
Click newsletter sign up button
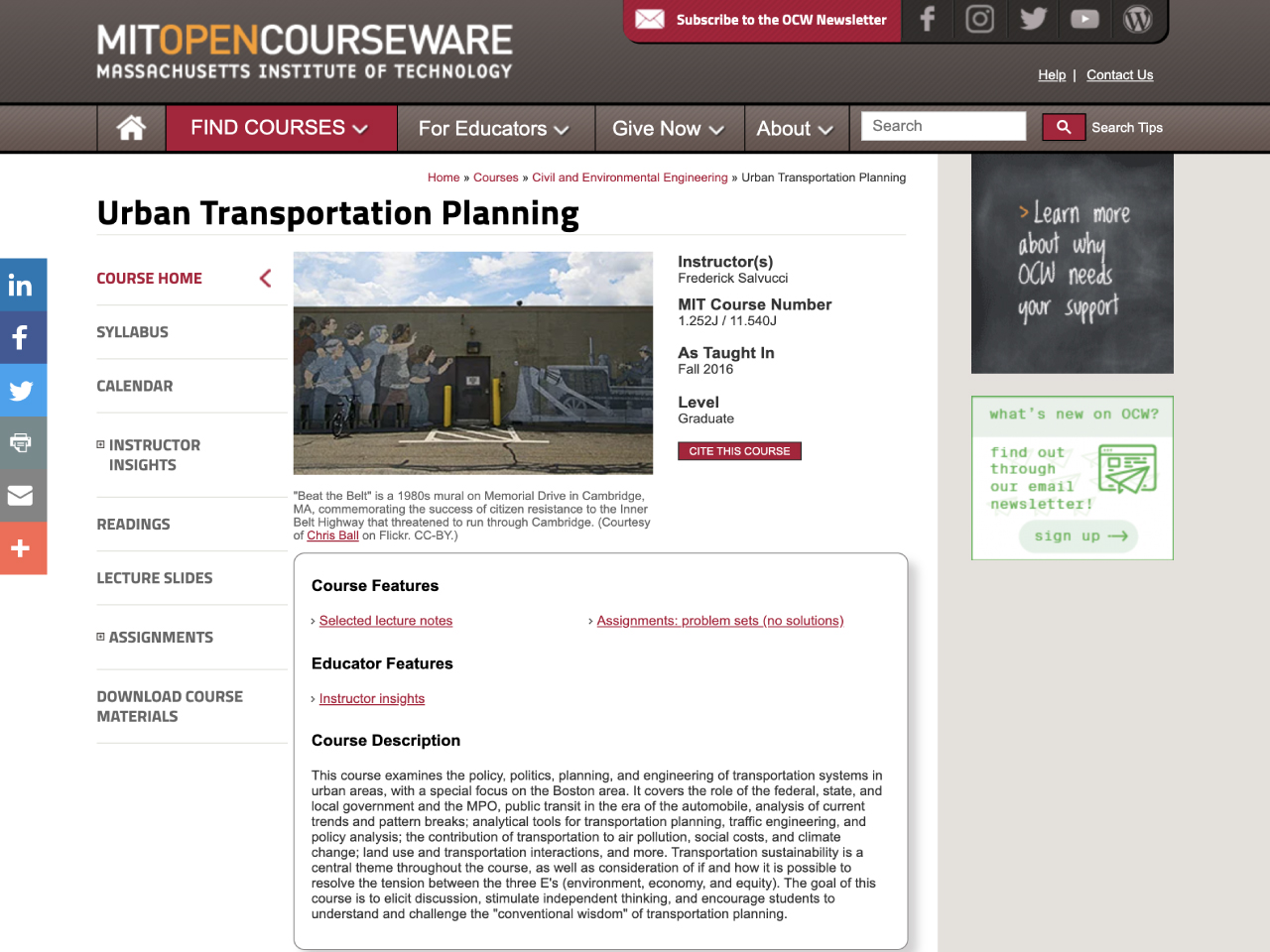(1079, 536)
